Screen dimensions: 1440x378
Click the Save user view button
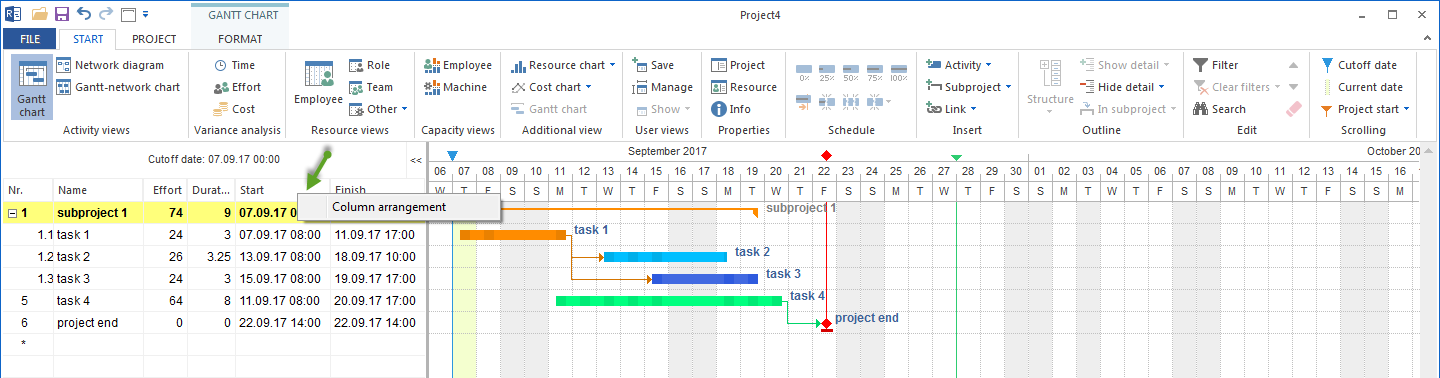point(654,65)
